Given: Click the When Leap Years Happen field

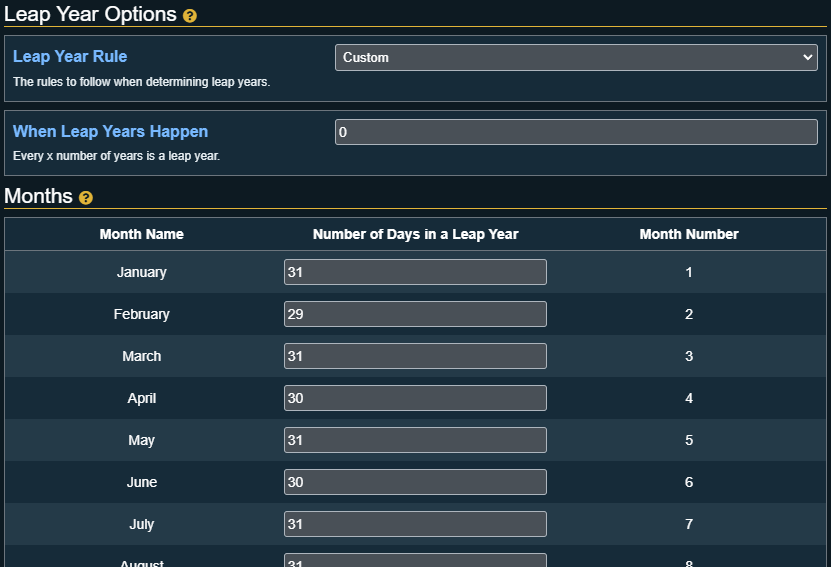Looking at the screenshot, I should (x=576, y=132).
